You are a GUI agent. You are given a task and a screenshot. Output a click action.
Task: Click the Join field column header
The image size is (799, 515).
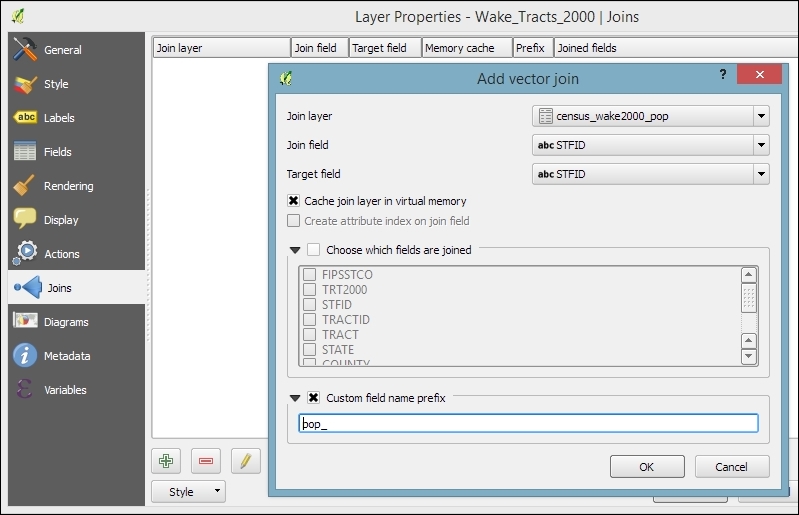(x=320, y=48)
